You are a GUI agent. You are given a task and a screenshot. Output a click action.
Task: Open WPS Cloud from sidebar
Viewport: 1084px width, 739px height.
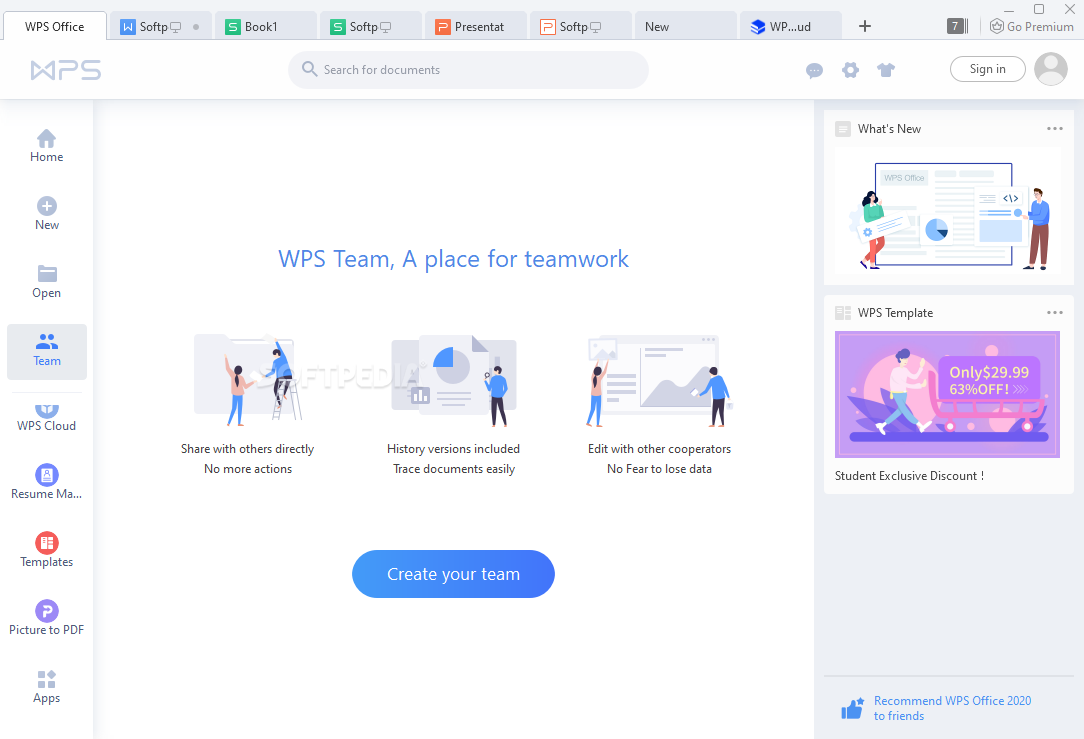(46, 418)
